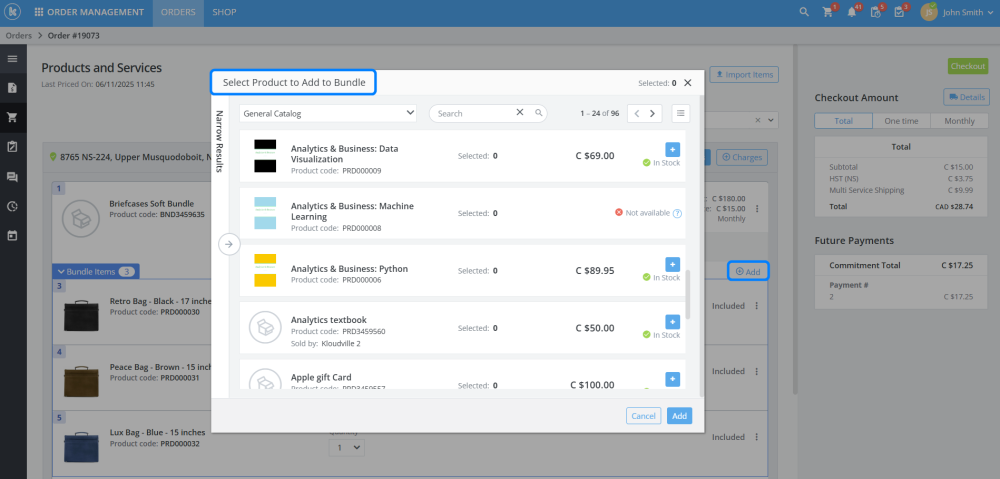Click Import Items button

pyautogui.click(x=744, y=75)
